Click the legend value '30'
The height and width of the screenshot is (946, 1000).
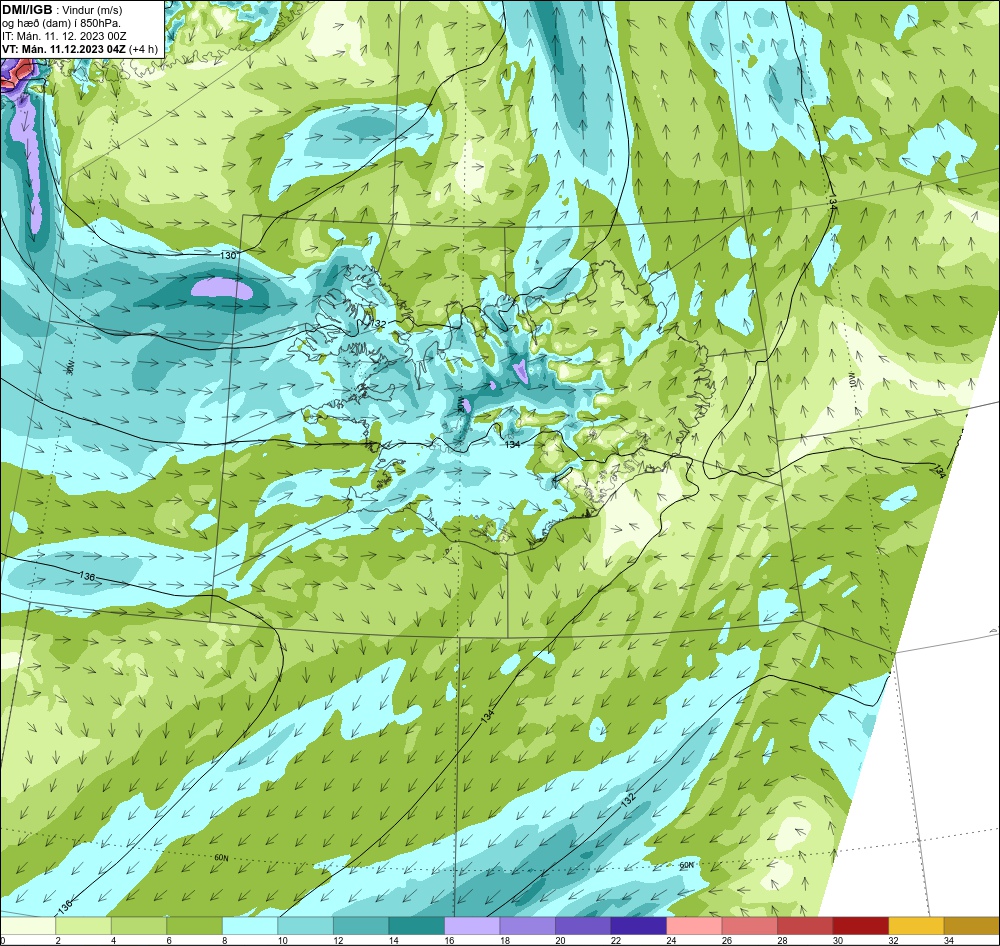(837, 940)
